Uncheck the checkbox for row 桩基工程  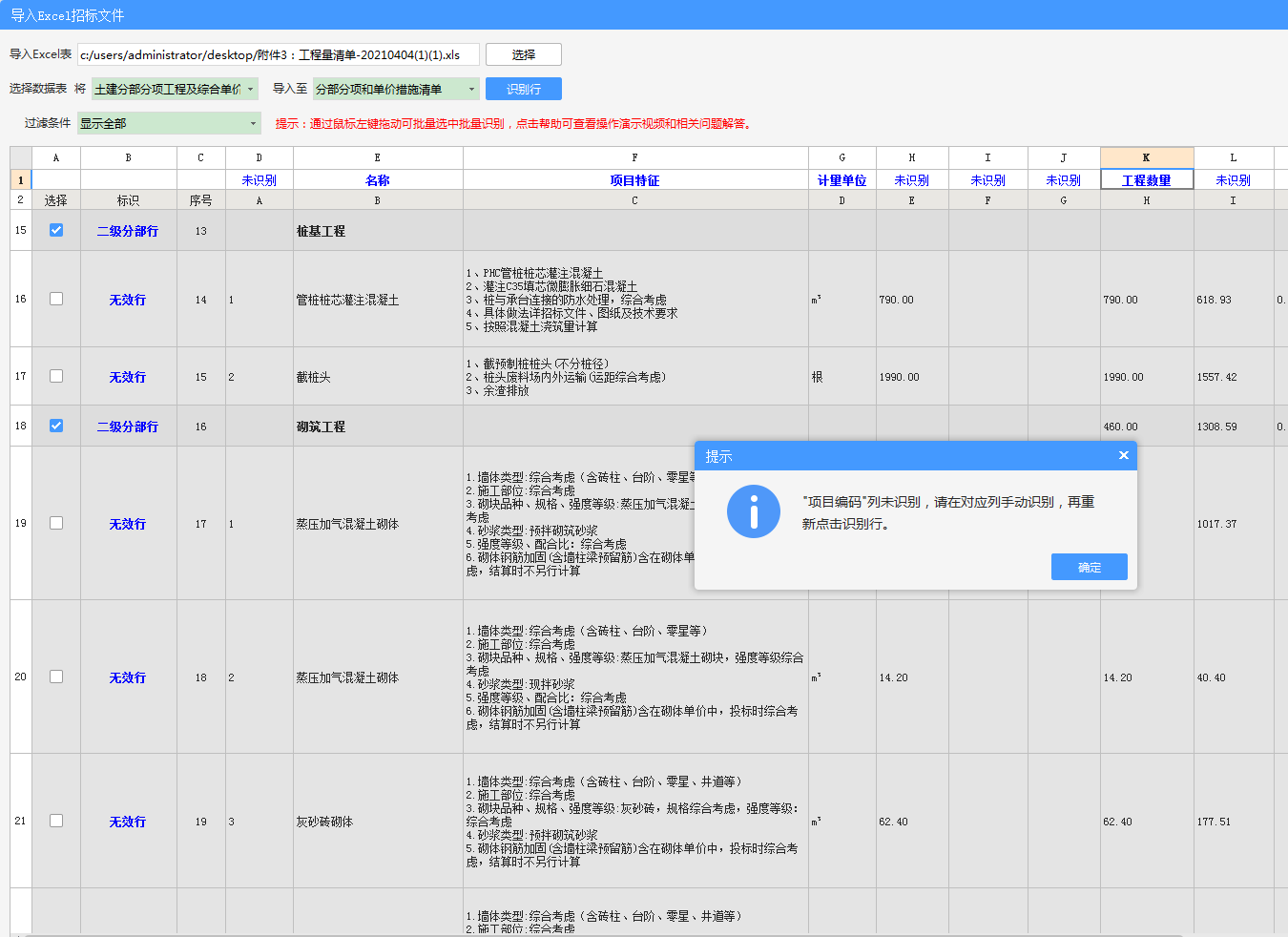[x=56, y=230]
